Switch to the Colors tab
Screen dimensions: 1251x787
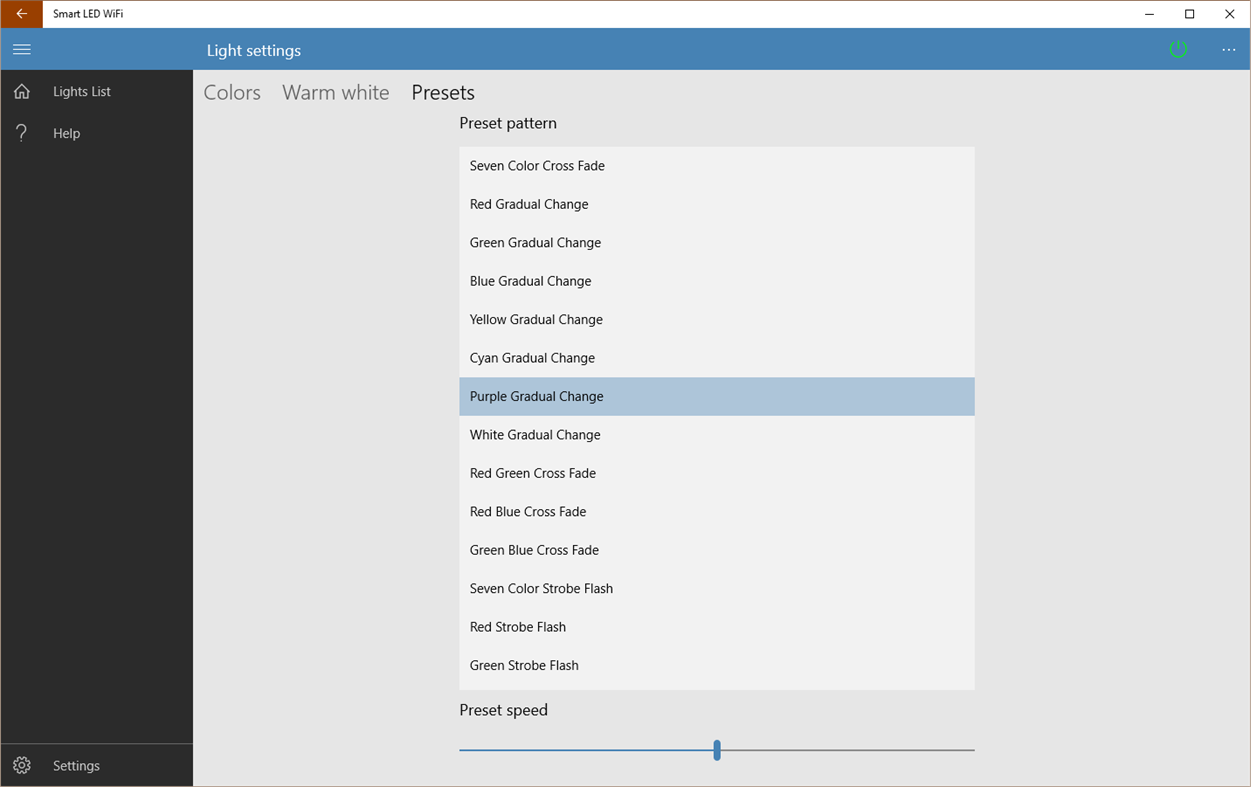point(232,92)
